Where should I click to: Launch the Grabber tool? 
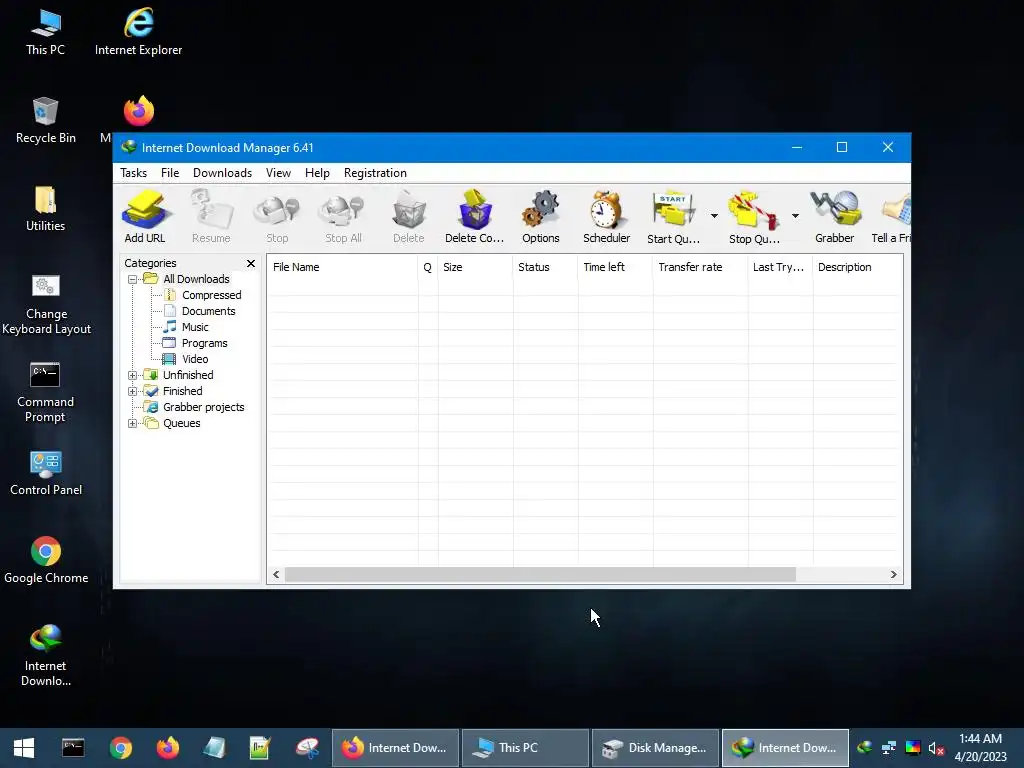(x=835, y=216)
